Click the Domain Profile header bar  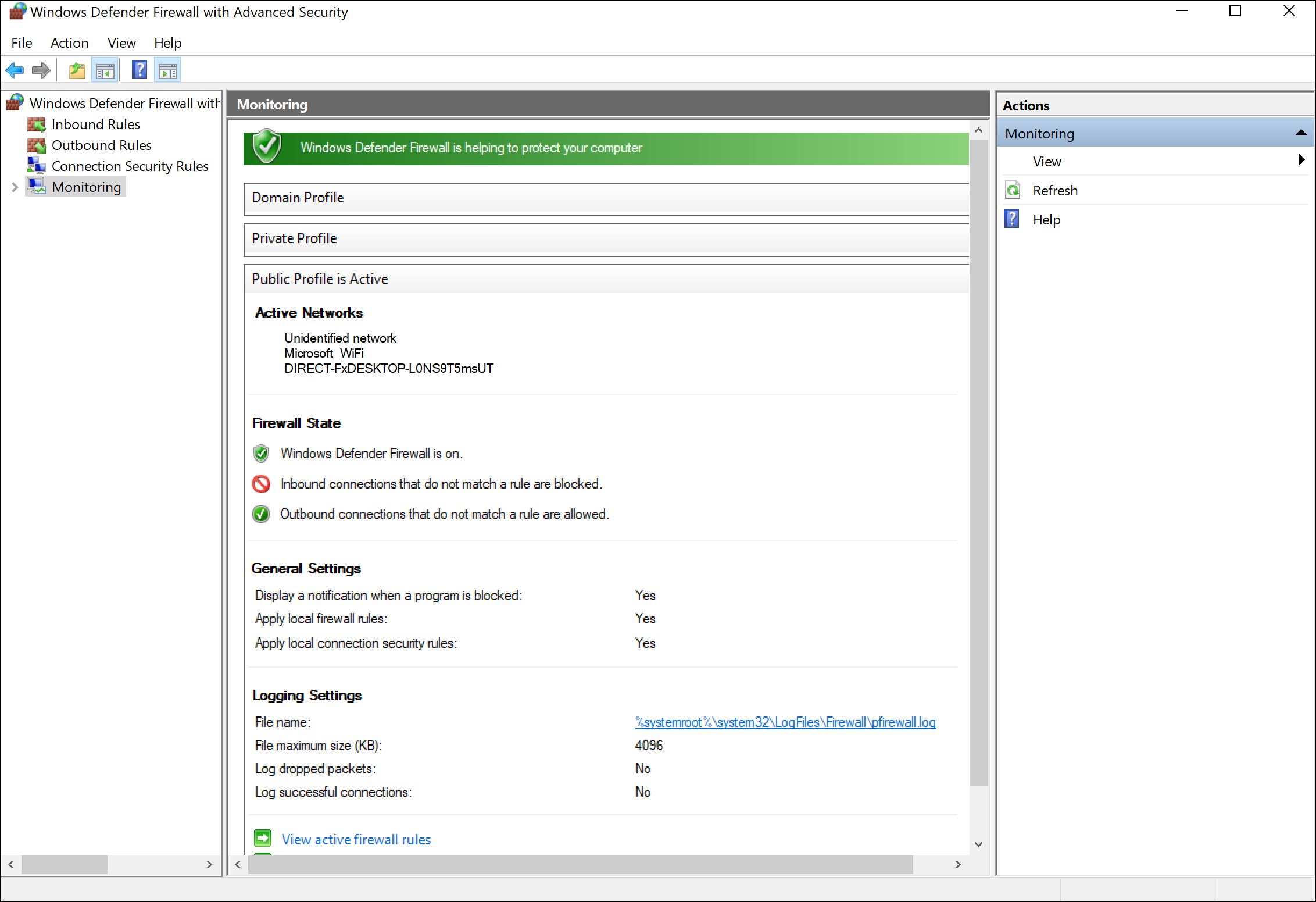(606, 198)
